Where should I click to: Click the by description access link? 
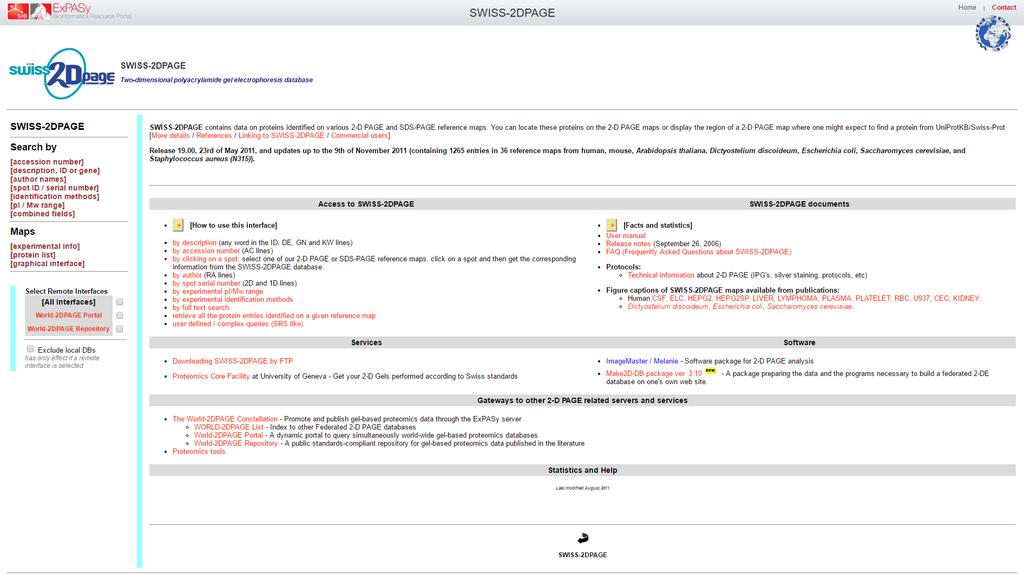pyautogui.click(x=195, y=243)
